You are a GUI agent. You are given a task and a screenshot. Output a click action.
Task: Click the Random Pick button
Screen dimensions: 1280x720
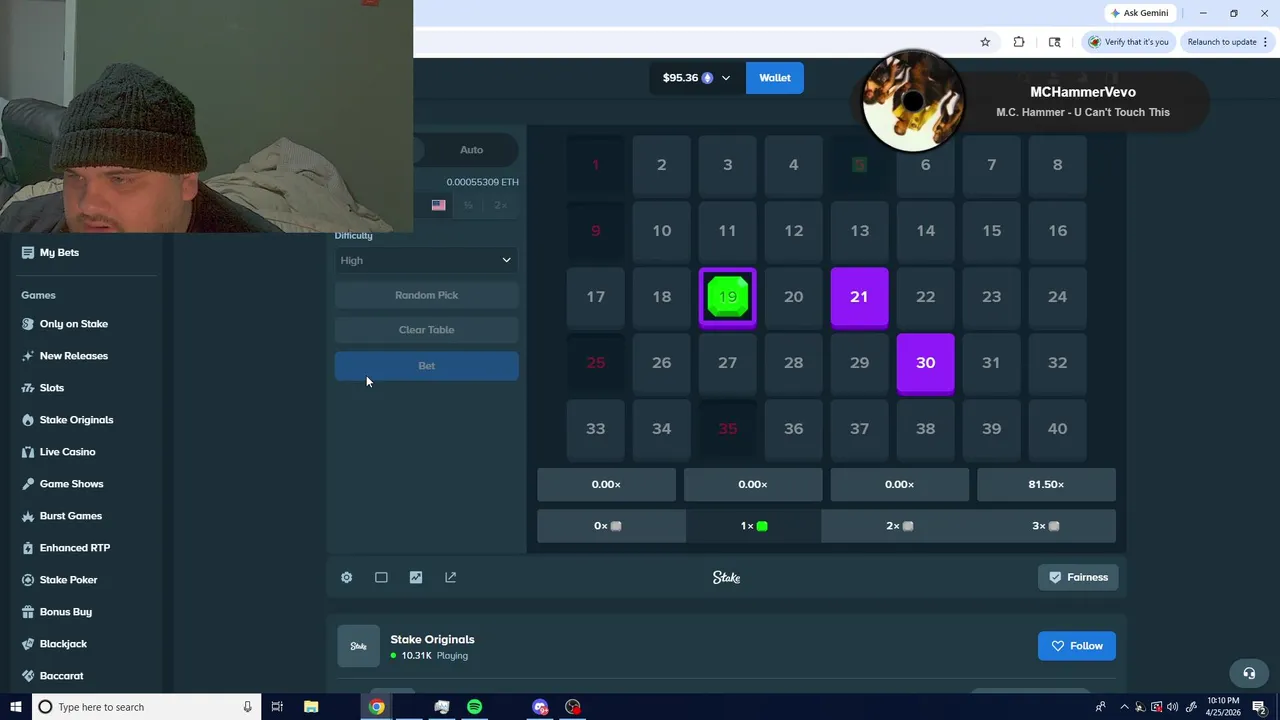426,295
